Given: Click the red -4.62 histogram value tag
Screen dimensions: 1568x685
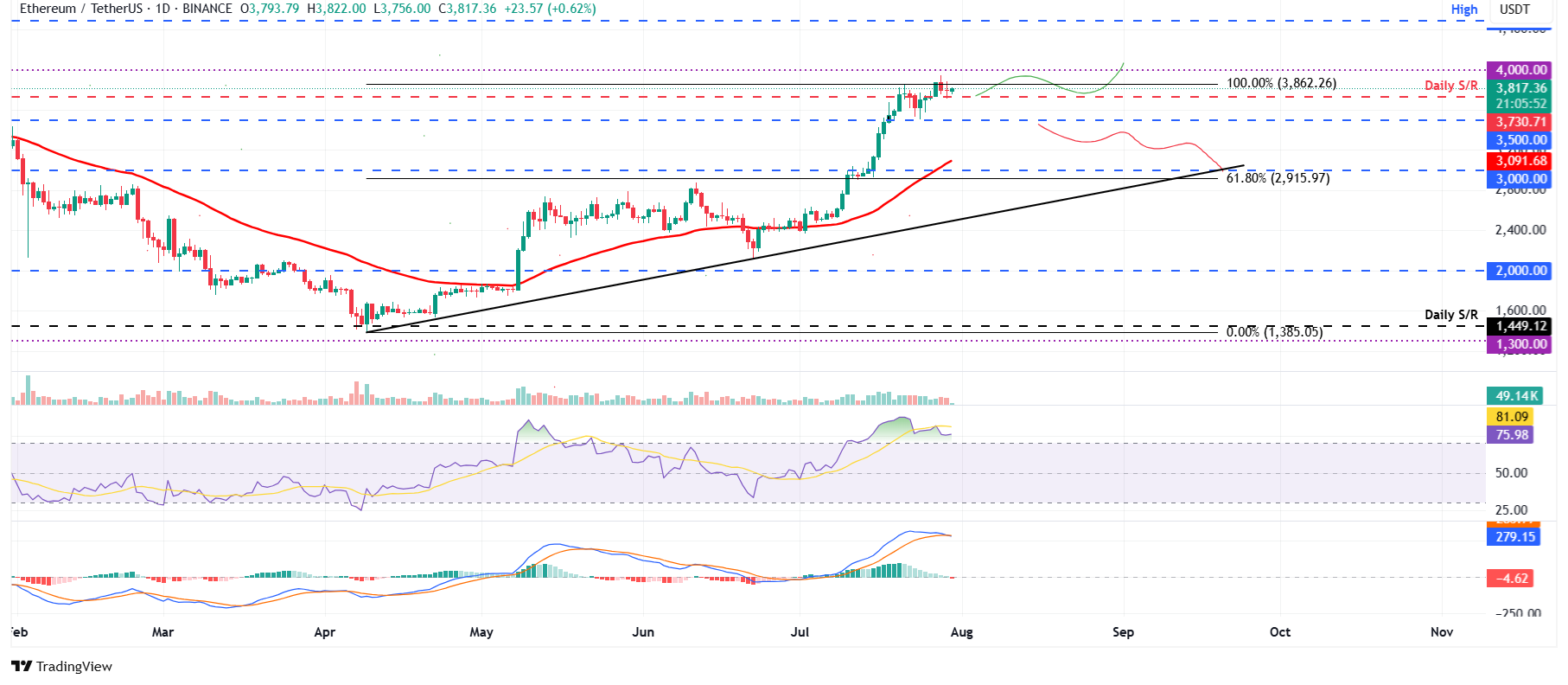Looking at the screenshot, I should coord(1510,579).
